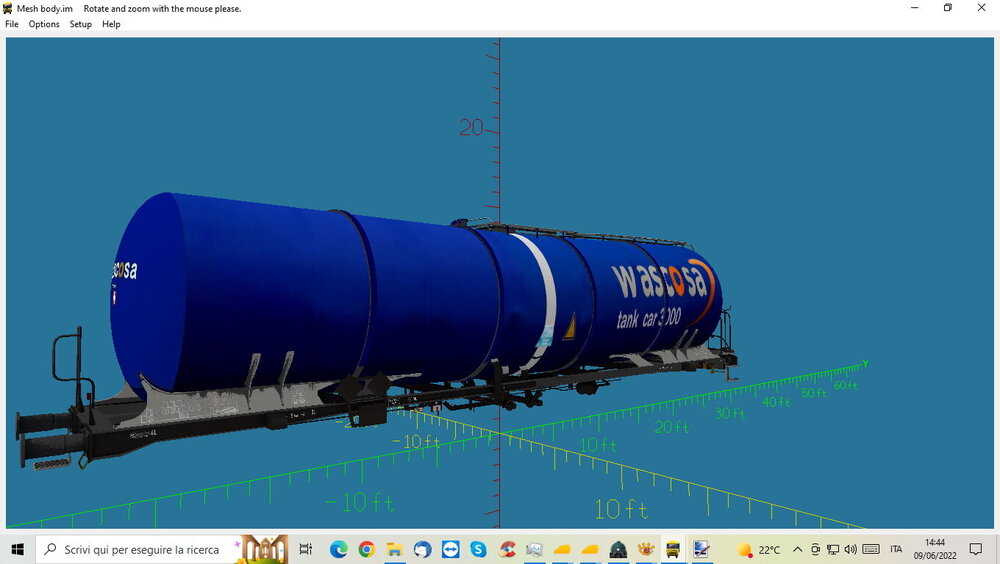
Task: Restore down the Mesh viewer window
Action: point(948,8)
